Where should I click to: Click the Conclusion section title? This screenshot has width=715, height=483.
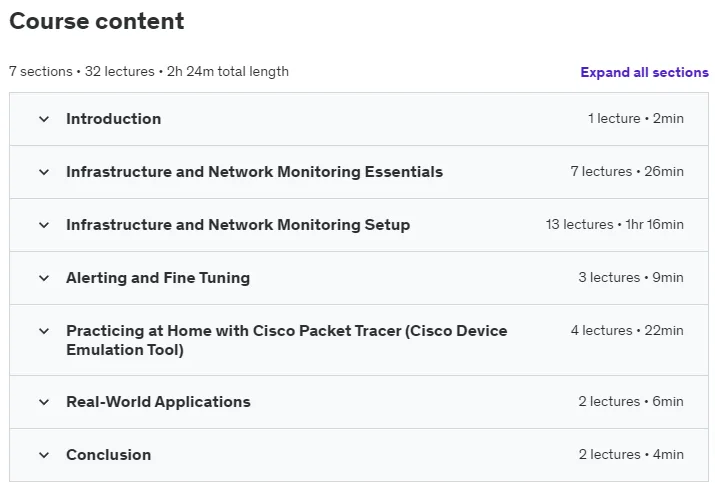click(109, 454)
